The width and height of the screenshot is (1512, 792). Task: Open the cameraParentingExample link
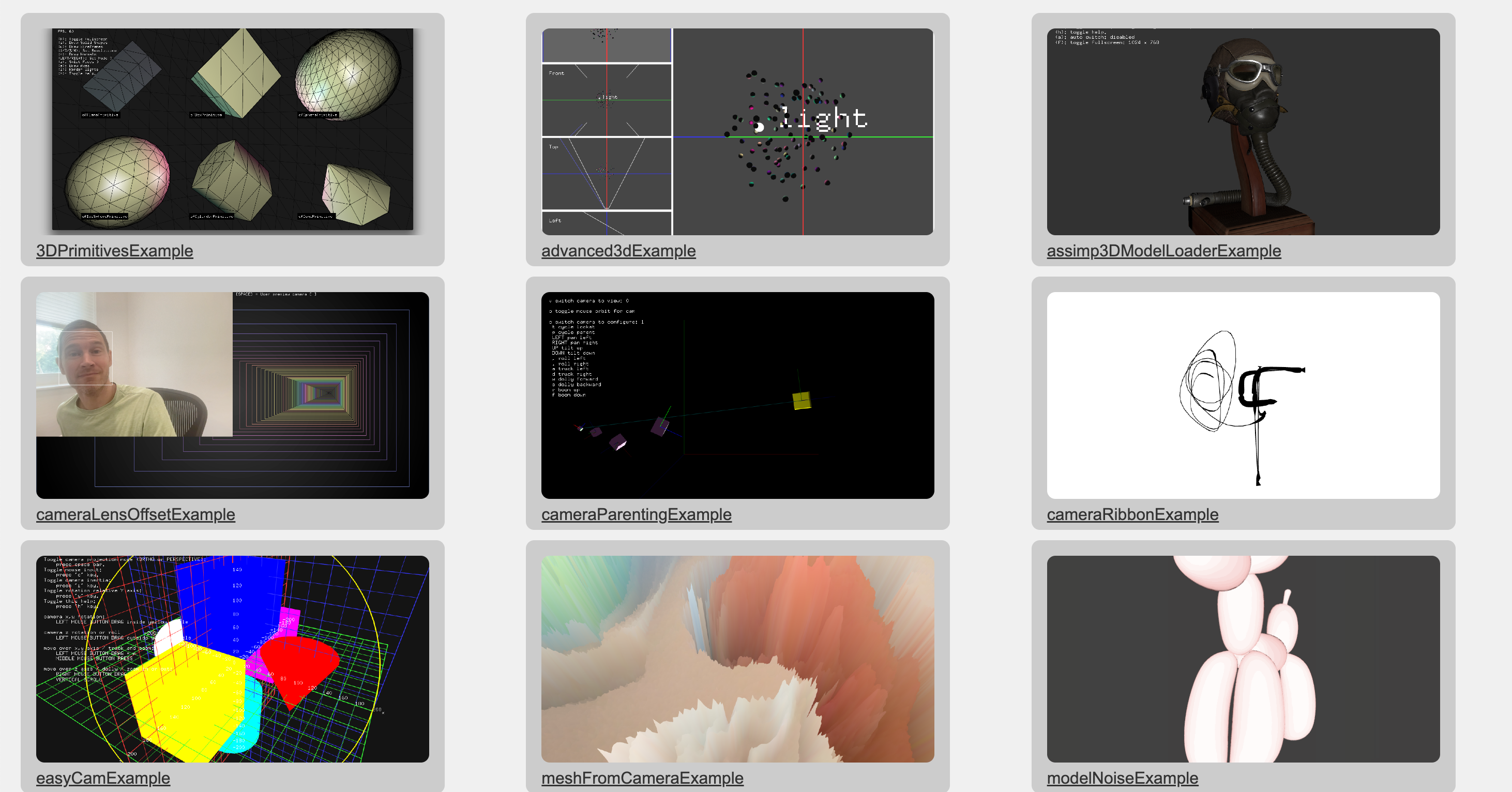point(636,514)
